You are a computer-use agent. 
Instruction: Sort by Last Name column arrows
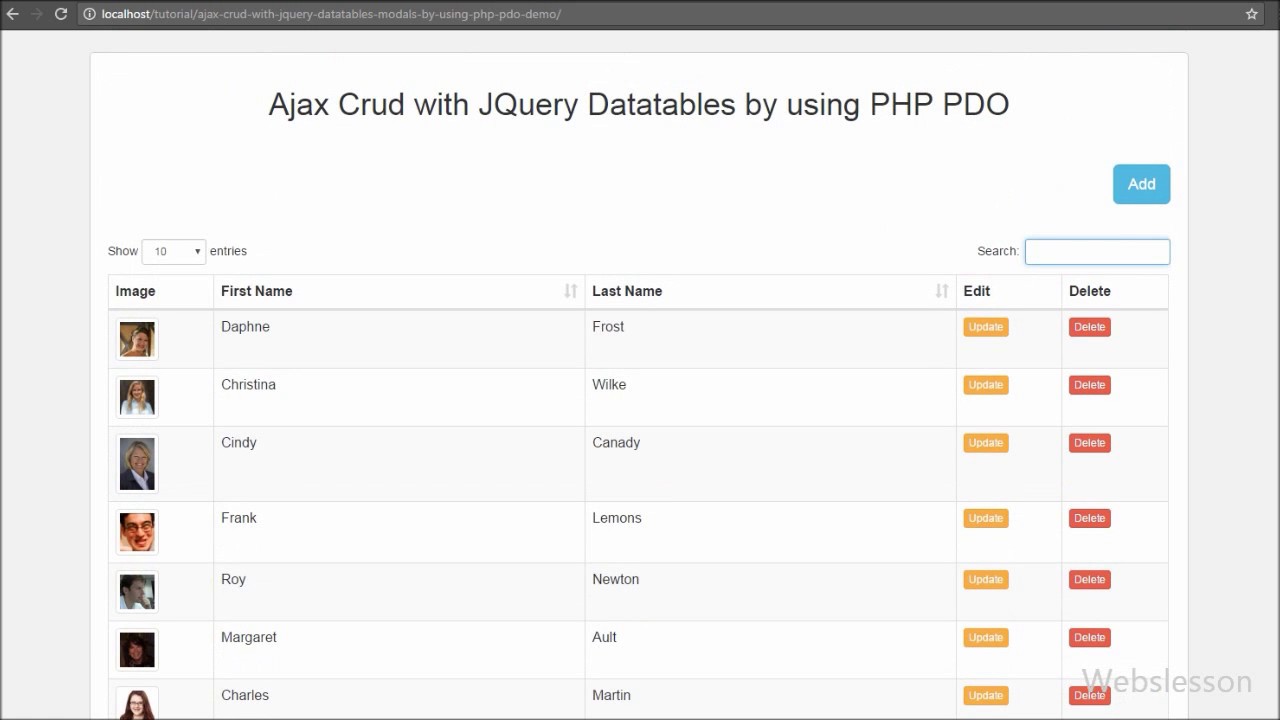[941, 291]
